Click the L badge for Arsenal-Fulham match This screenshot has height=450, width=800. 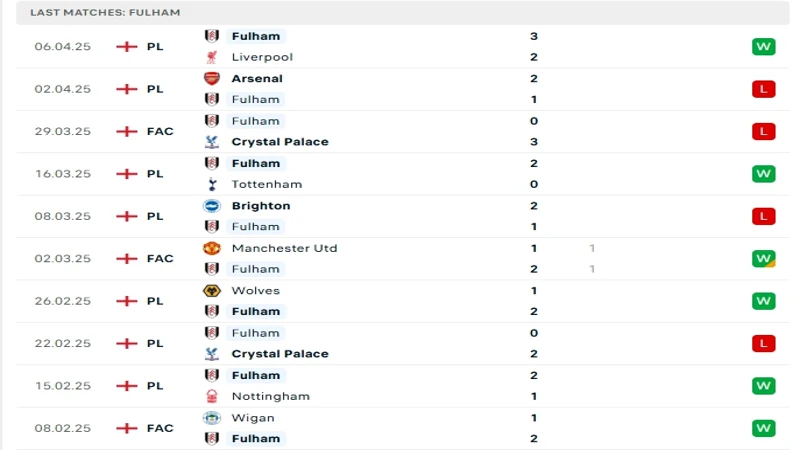click(763, 89)
